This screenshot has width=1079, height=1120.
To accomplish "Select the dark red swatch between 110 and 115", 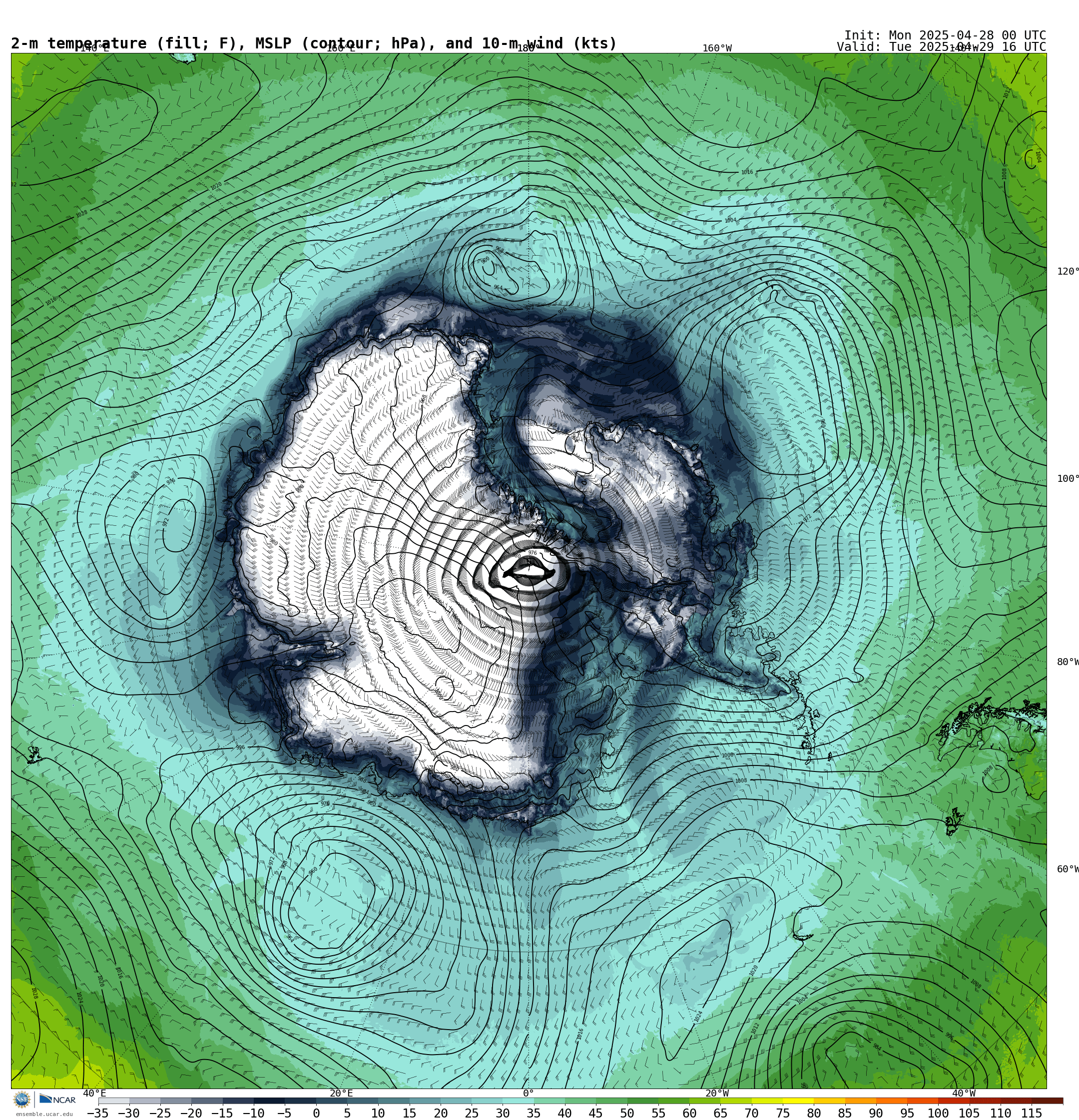I will pos(1016,1101).
